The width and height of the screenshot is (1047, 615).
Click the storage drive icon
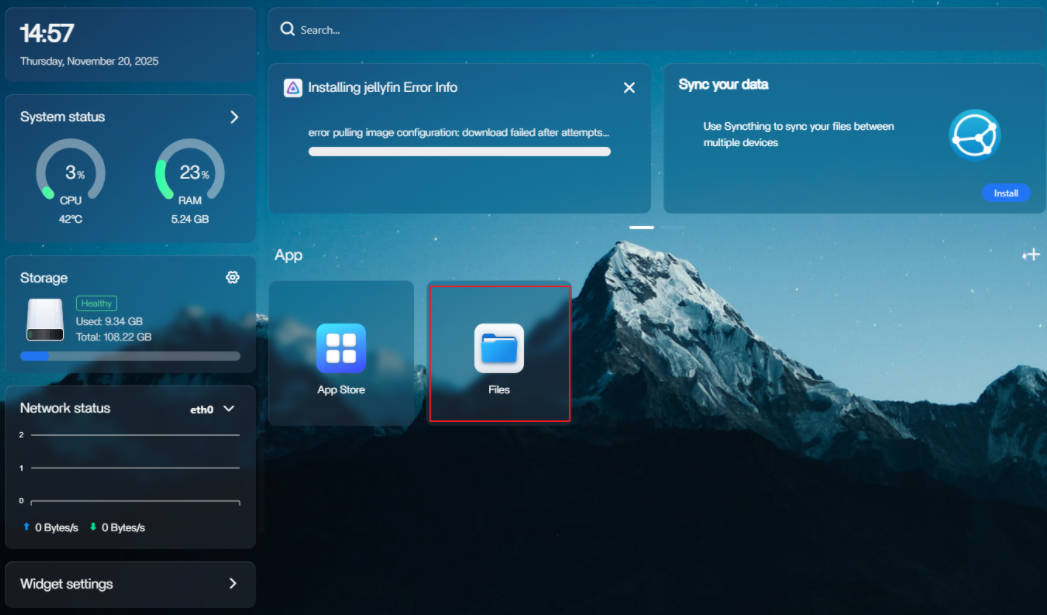(x=45, y=319)
